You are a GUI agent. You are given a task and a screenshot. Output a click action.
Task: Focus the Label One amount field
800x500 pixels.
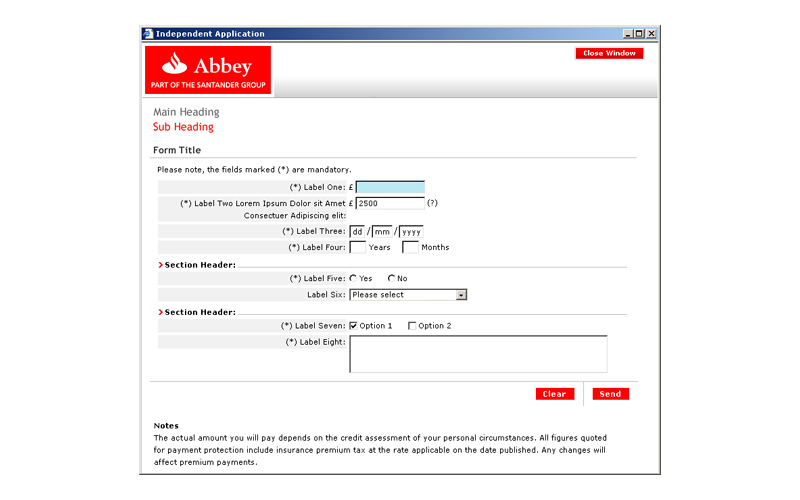click(x=390, y=187)
